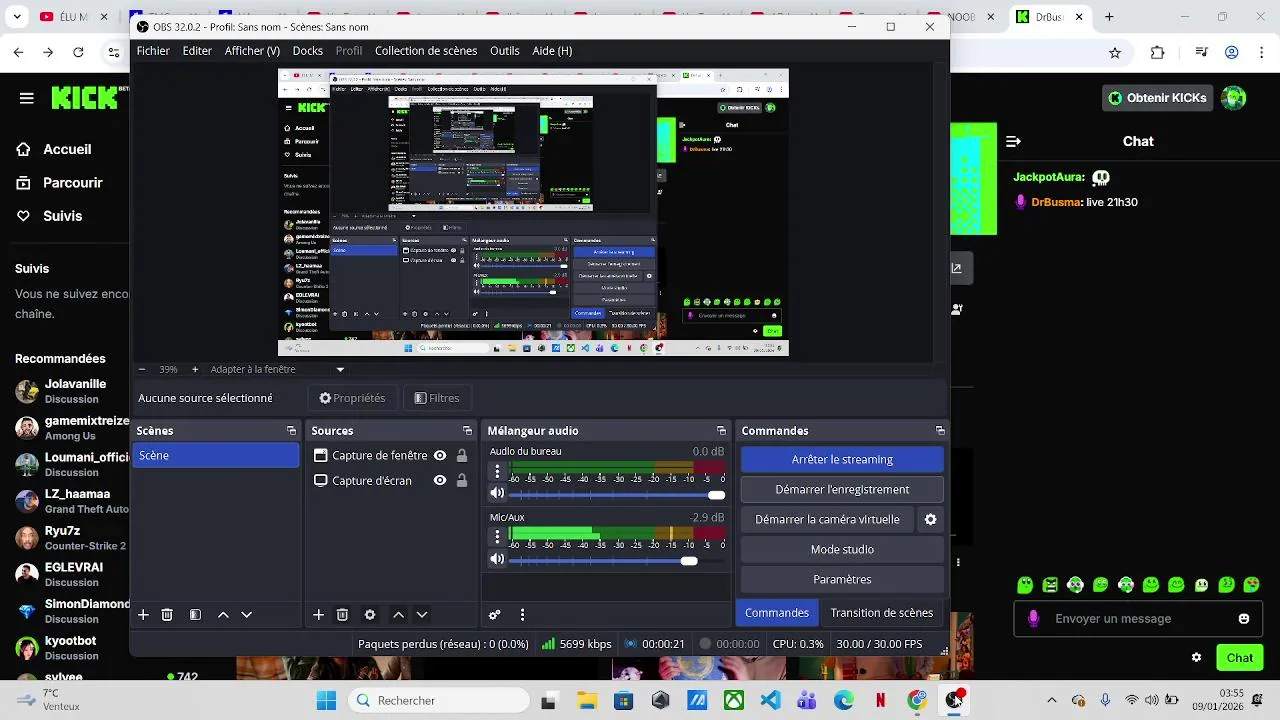
Task: Click Filtres button for source
Action: click(x=437, y=398)
